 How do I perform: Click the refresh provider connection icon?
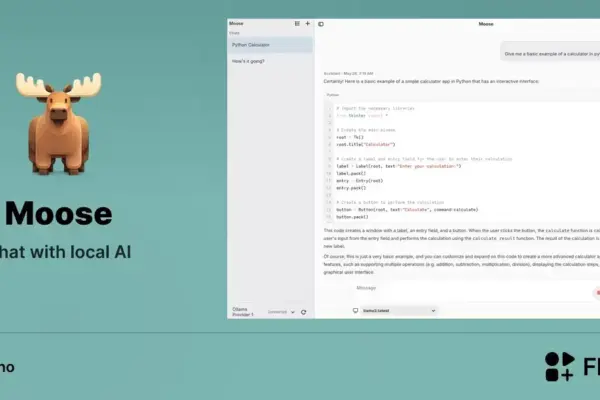303,312
